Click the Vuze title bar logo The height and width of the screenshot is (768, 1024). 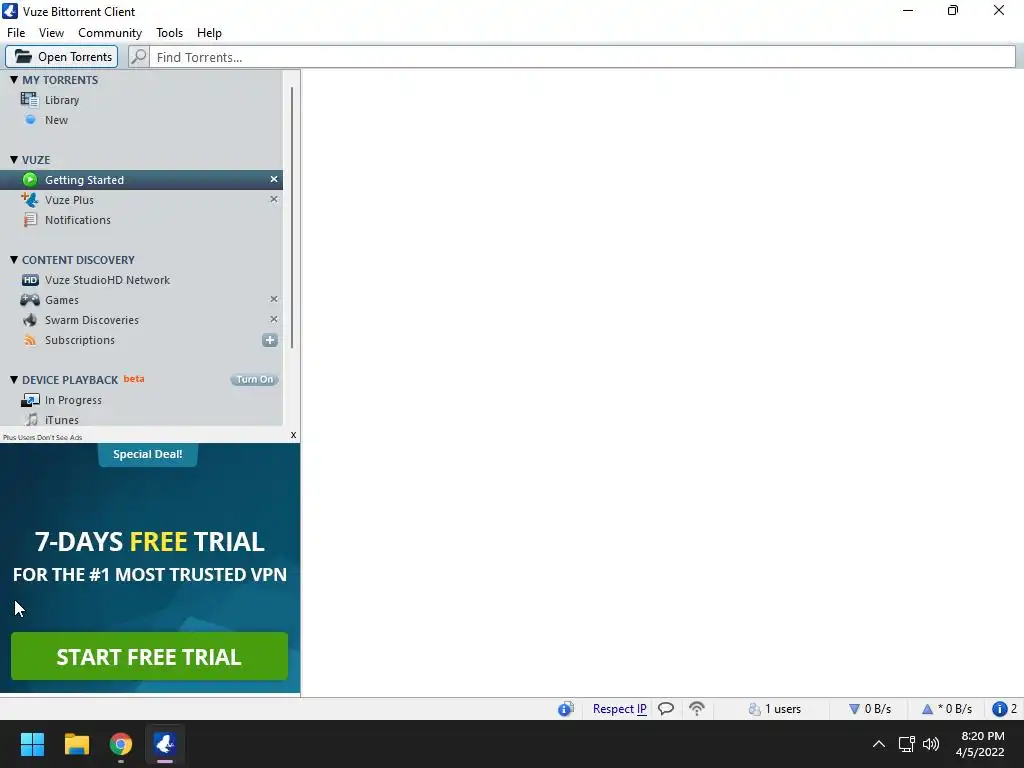tap(10, 11)
